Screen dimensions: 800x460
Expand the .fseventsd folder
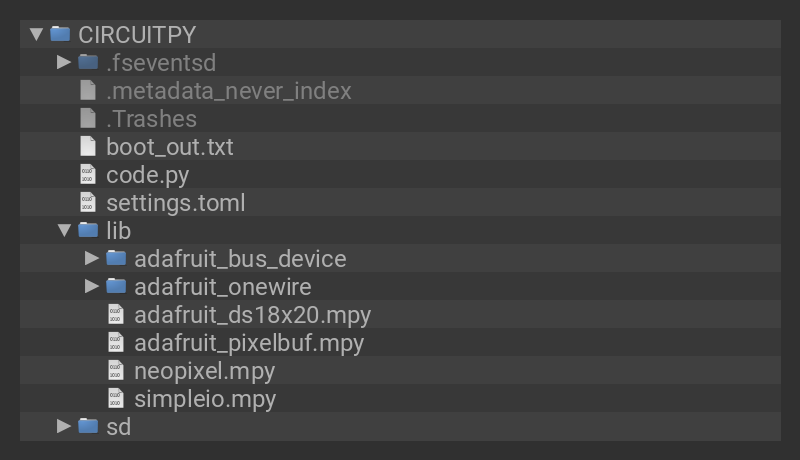point(64,62)
